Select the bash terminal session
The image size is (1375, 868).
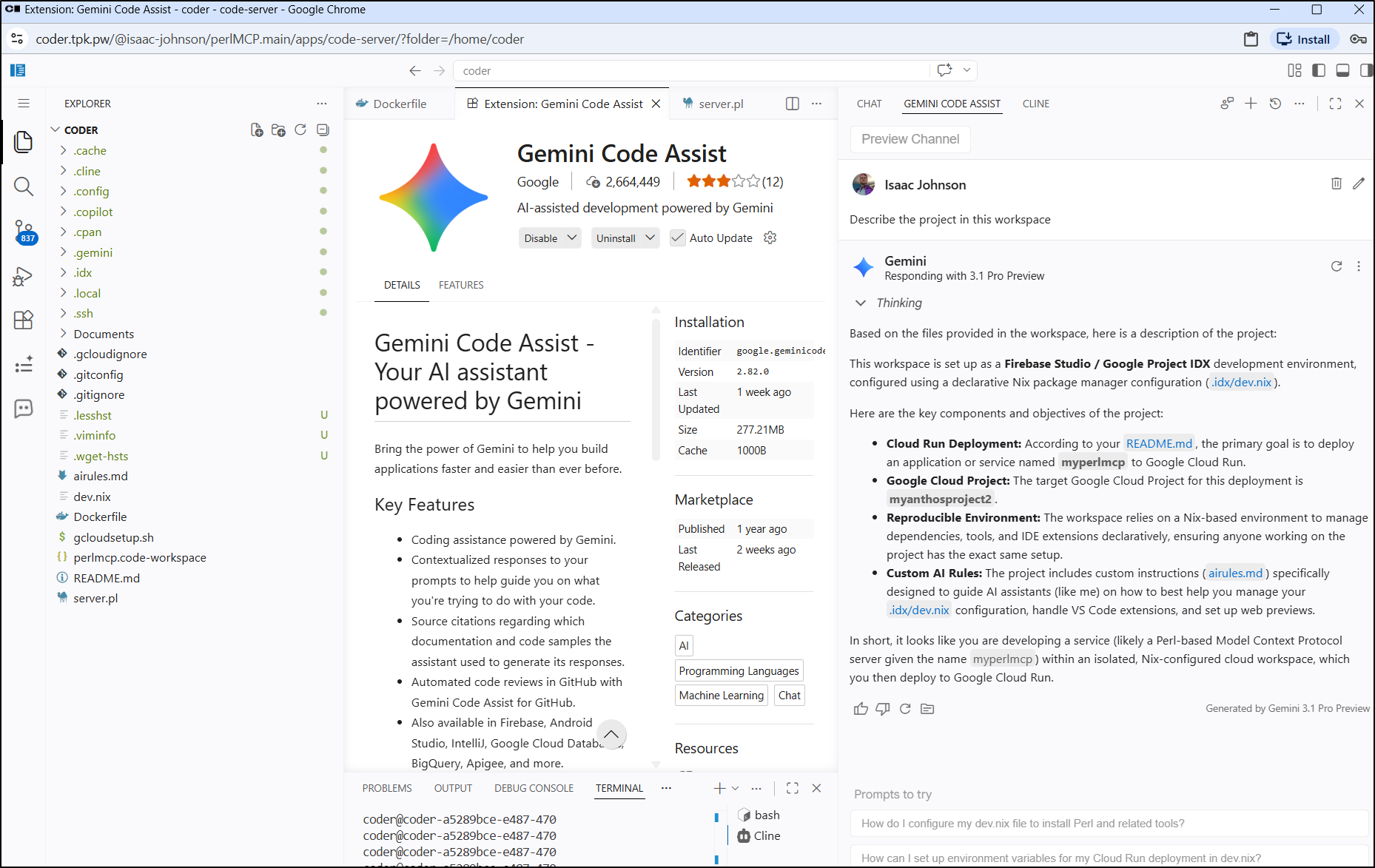tap(767, 815)
